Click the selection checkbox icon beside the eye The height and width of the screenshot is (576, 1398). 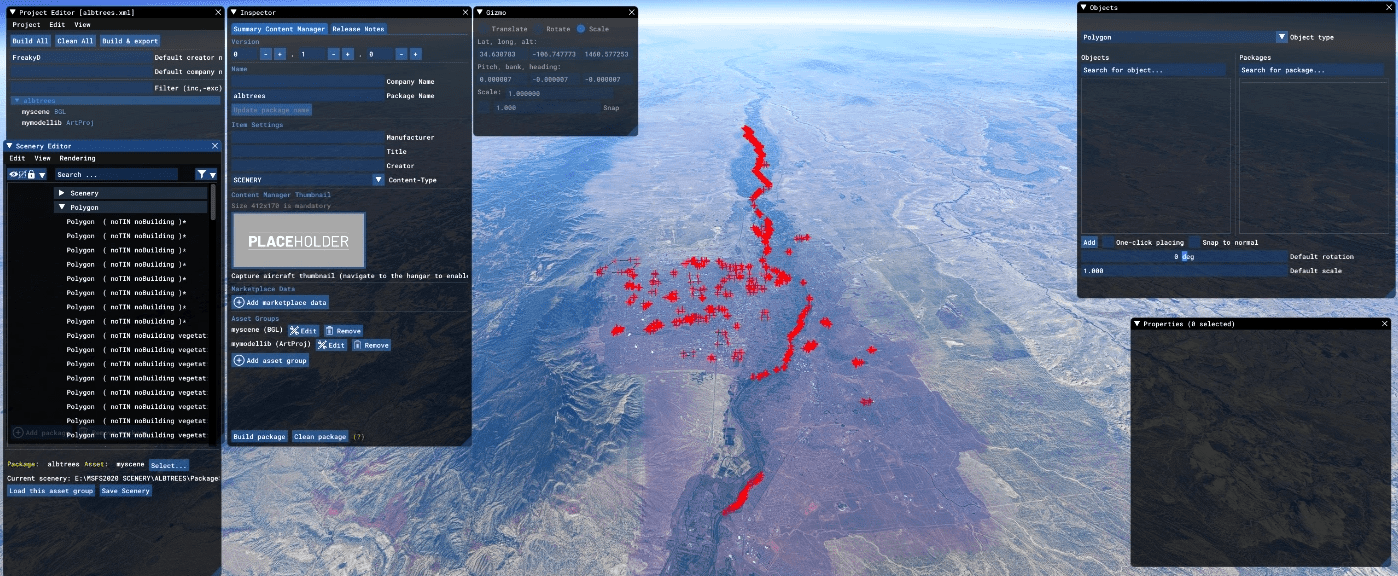click(x=23, y=174)
